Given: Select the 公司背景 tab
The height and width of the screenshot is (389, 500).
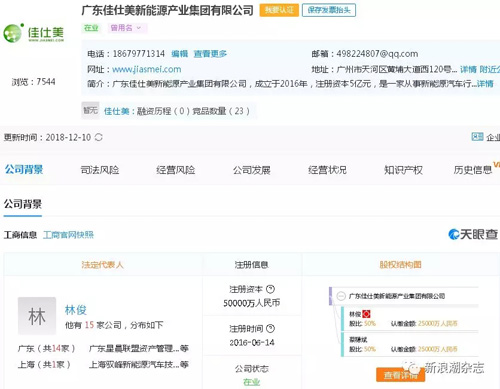Looking at the screenshot, I should [x=24, y=170].
